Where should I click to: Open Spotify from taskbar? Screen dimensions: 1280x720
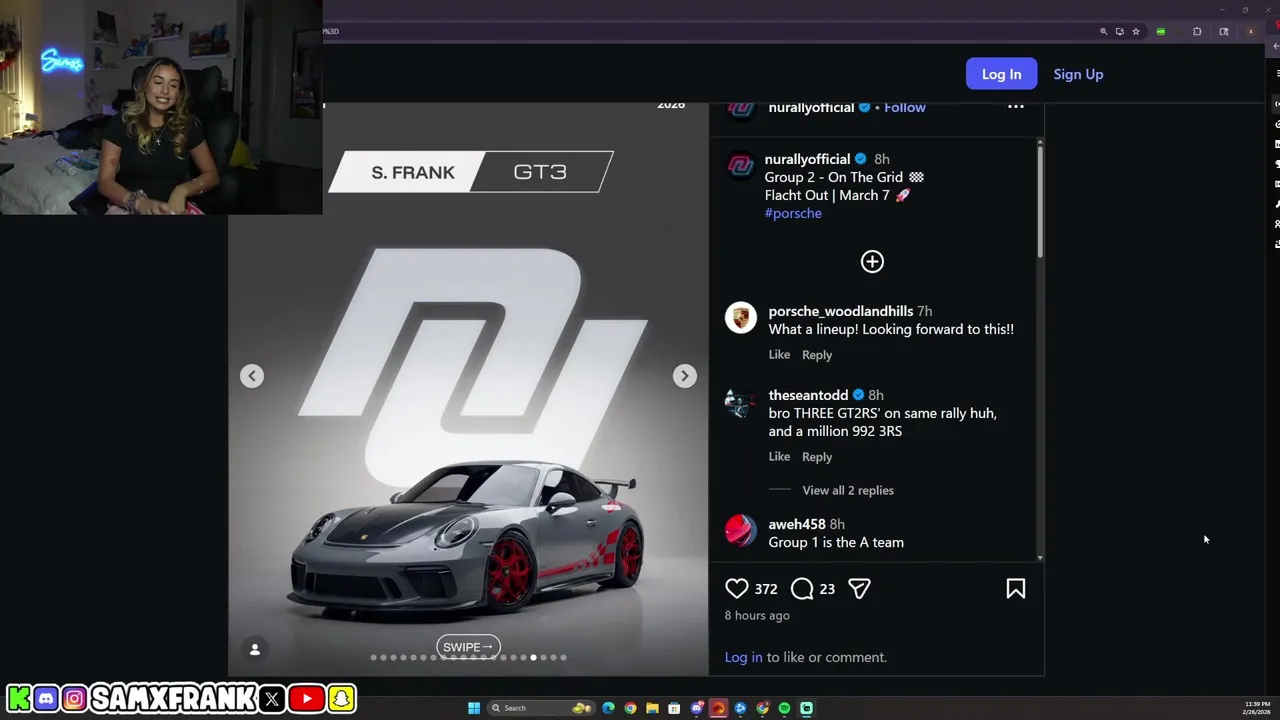(784, 708)
